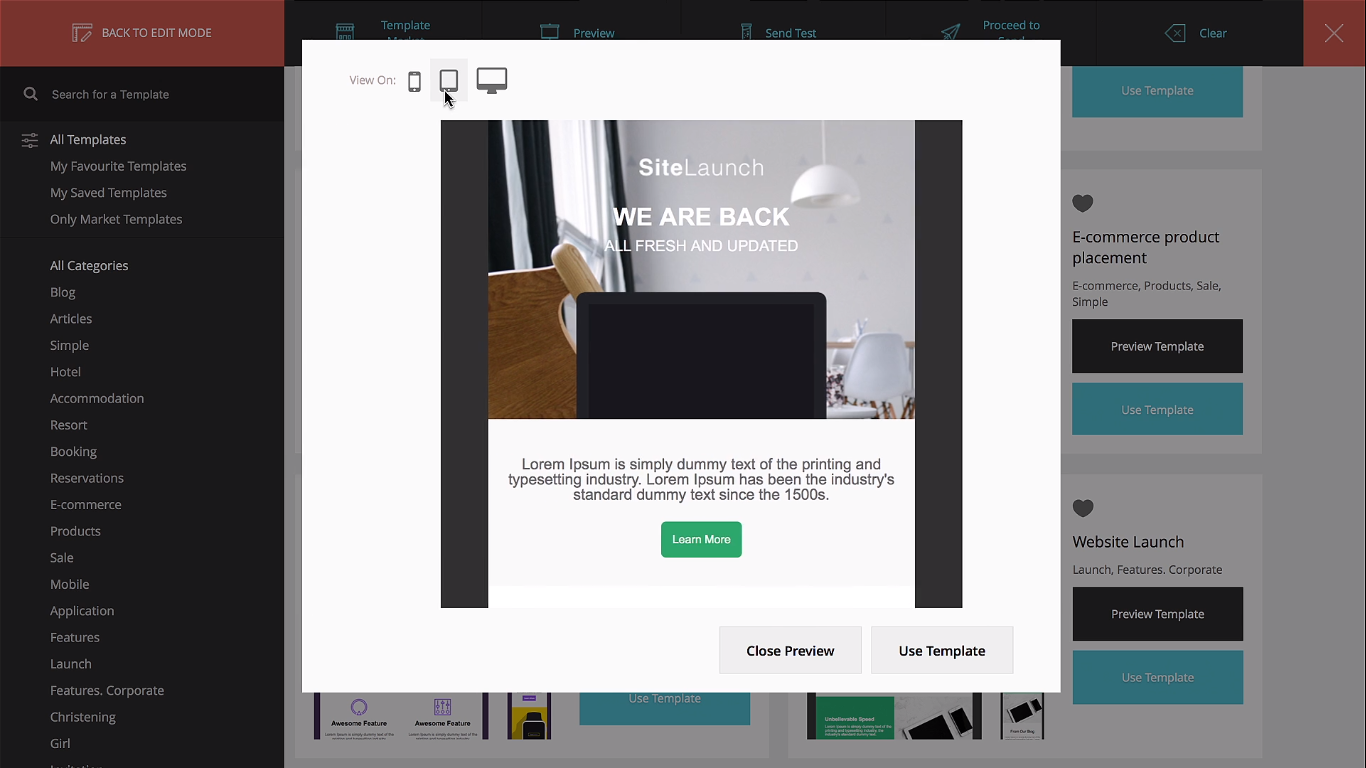Select the Blog category
The width and height of the screenshot is (1366, 768).
click(63, 292)
